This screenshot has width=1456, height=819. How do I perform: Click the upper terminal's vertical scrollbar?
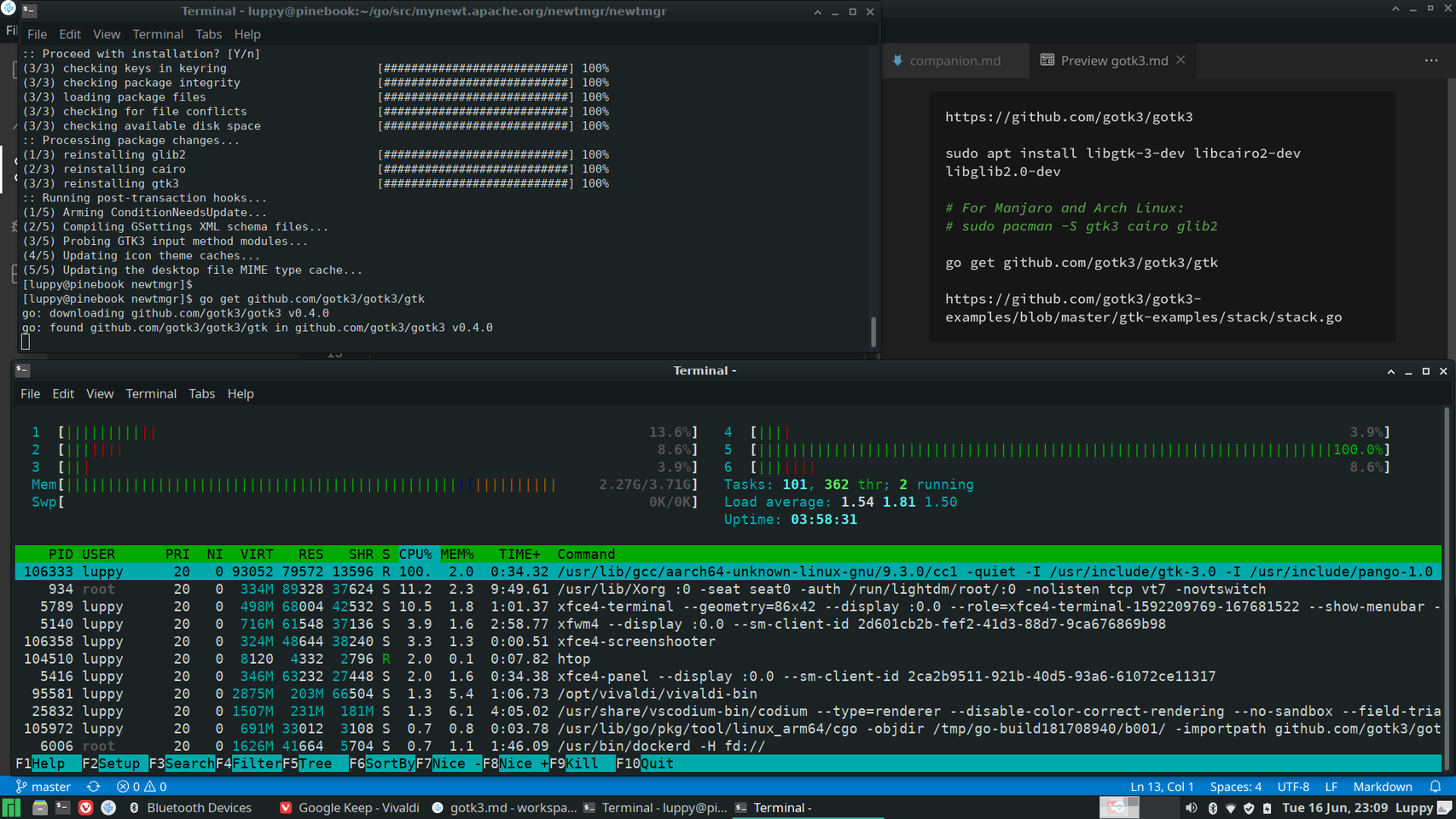point(873,331)
